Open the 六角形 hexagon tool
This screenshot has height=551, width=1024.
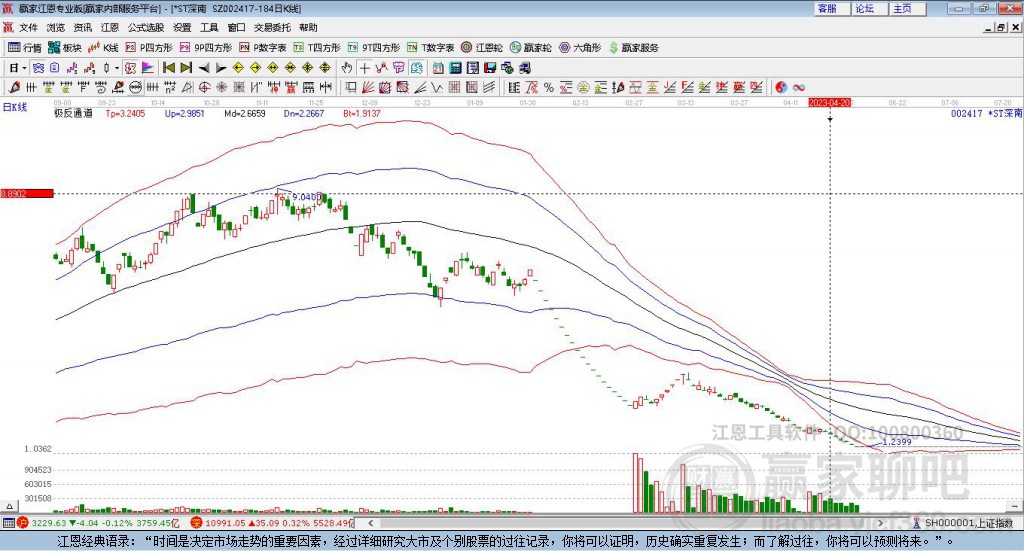(x=580, y=48)
